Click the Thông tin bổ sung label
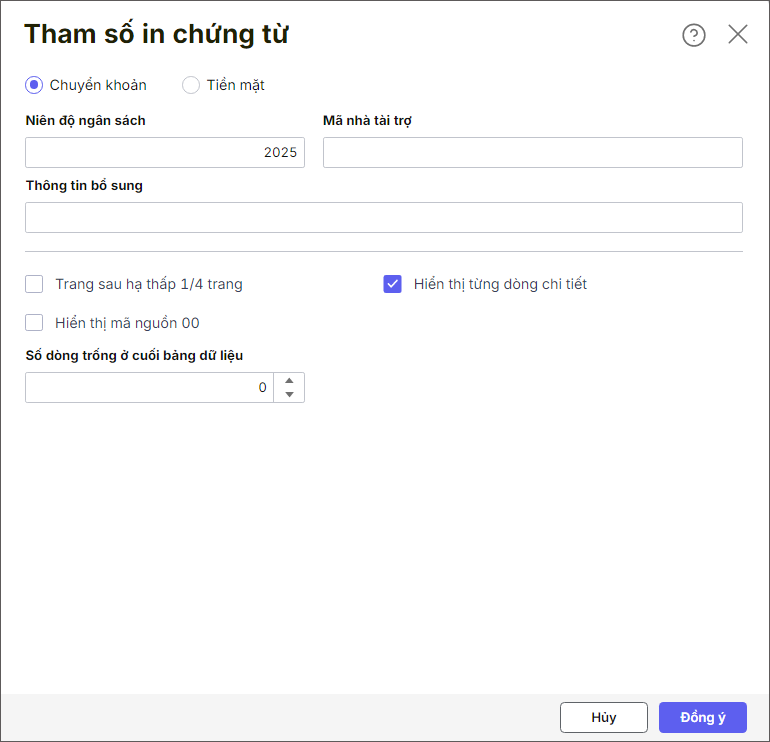The image size is (770, 742). pyautogui.click(x=84, y=185)
